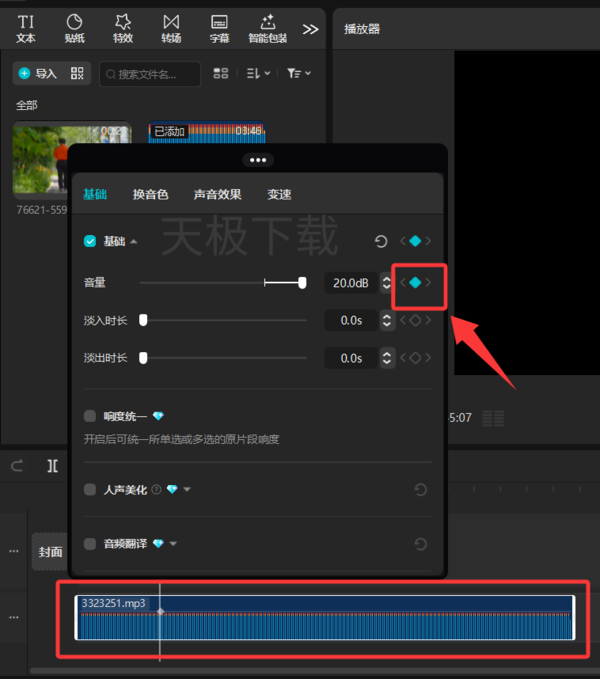600x679 pixels.
Task: Uncheck the 基础 section checkbox
Action: click(90, 241)
